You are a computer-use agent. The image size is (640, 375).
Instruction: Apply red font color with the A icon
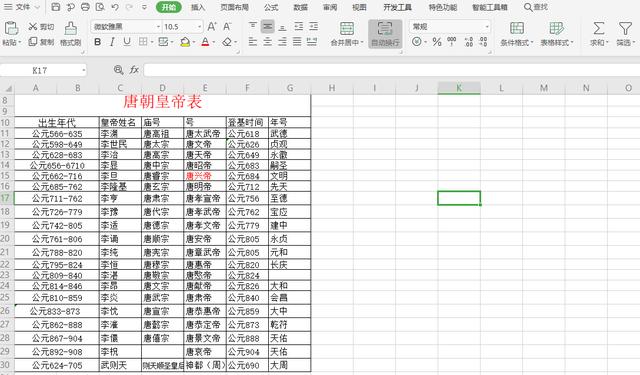click(x=205, y=42)
